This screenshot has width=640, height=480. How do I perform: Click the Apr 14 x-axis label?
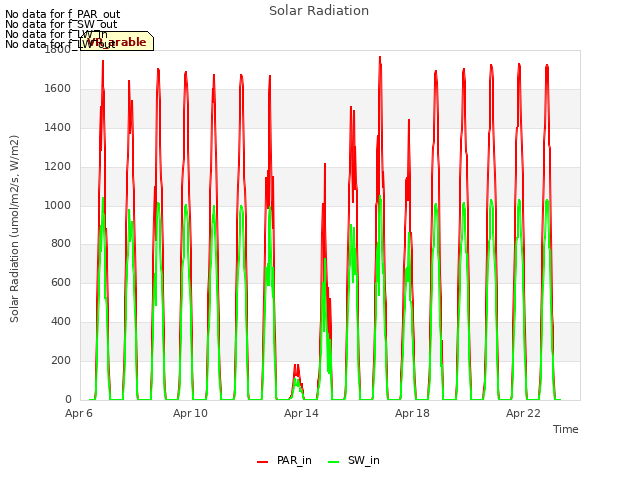point(301,413)
